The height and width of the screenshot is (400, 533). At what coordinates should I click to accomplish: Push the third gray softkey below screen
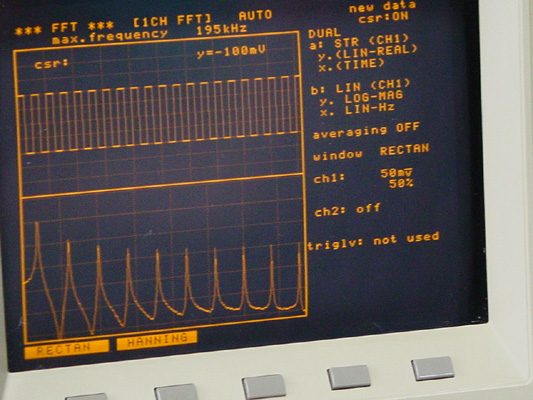[264, 387]
